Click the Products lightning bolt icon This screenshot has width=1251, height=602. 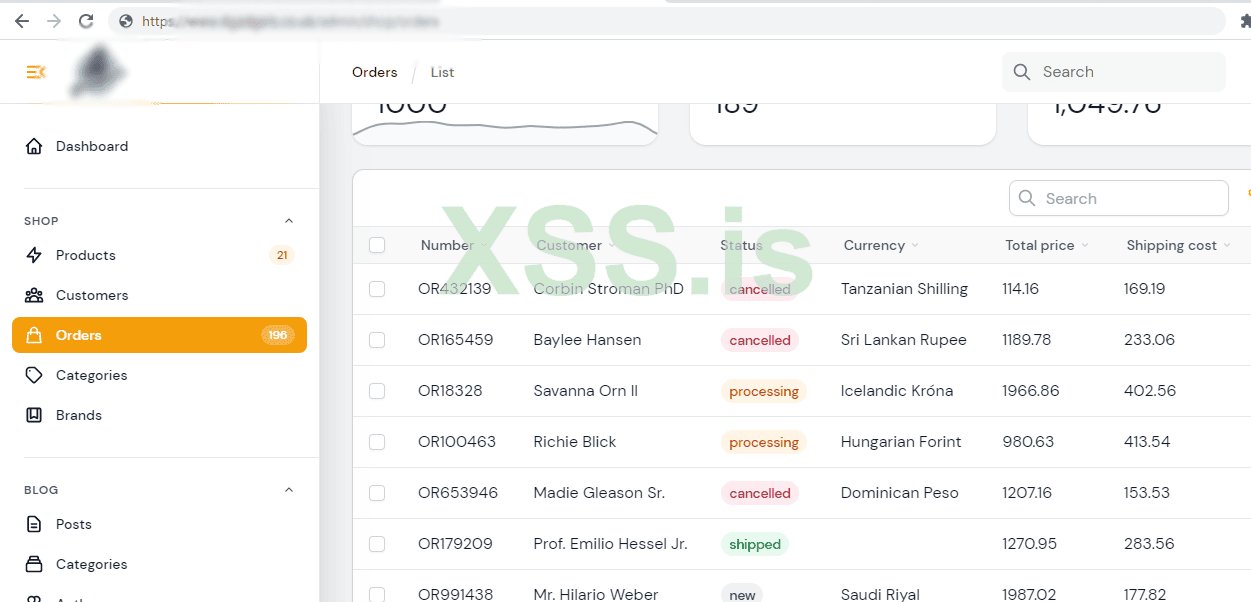click(x=34, y=255)
